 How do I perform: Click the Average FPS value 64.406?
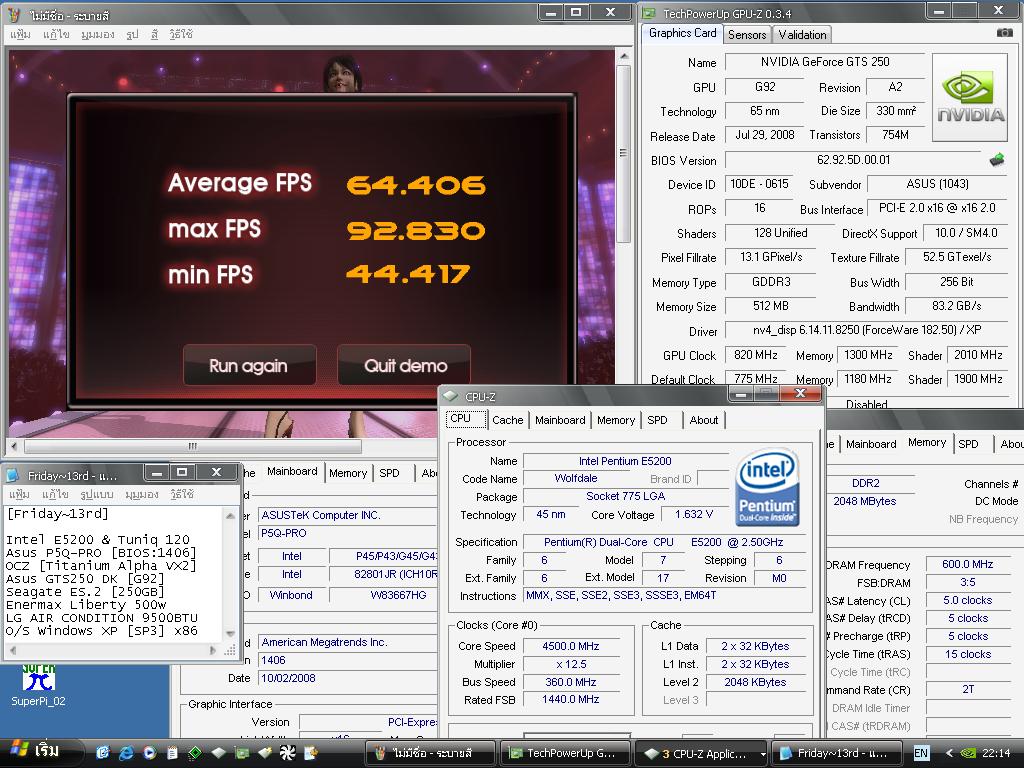[x=416, y=185]
